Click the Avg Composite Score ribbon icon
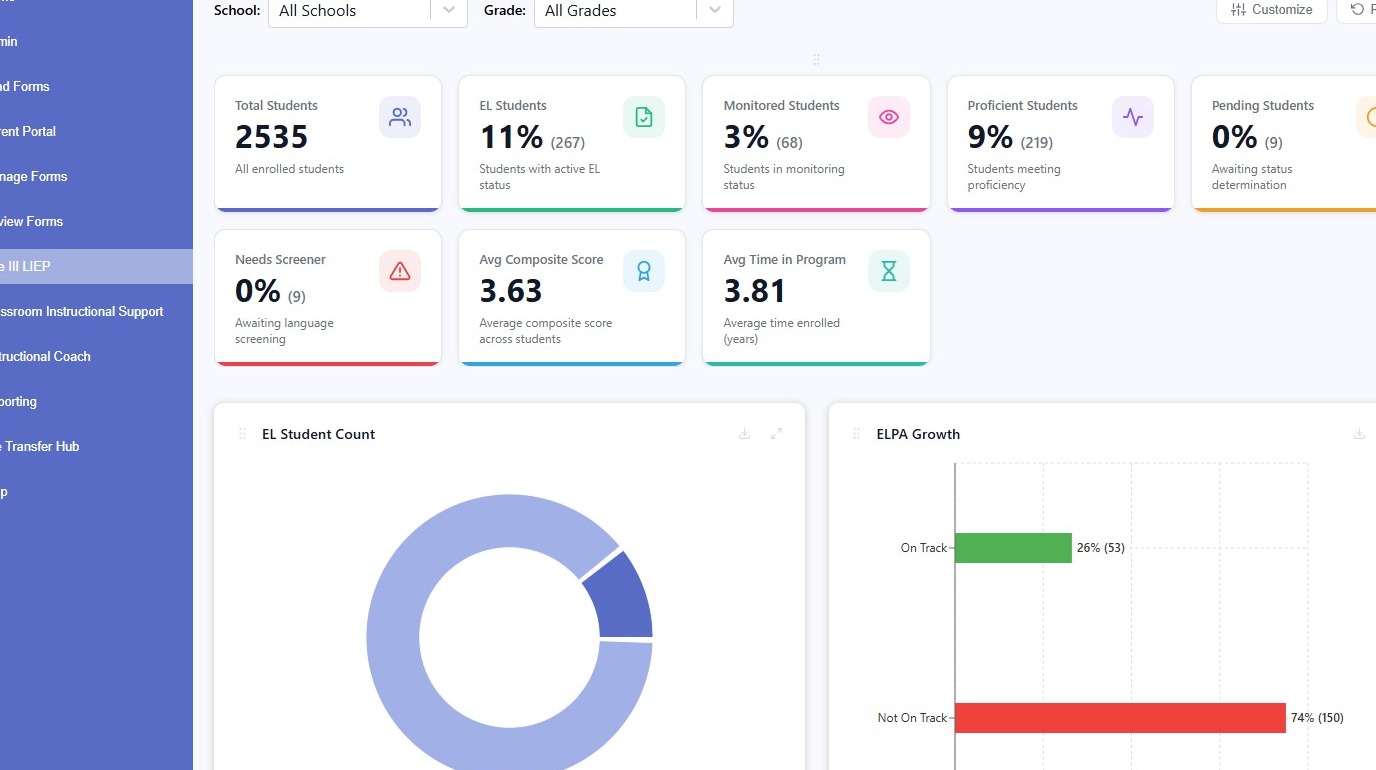1376x770 pixels. 644,271
